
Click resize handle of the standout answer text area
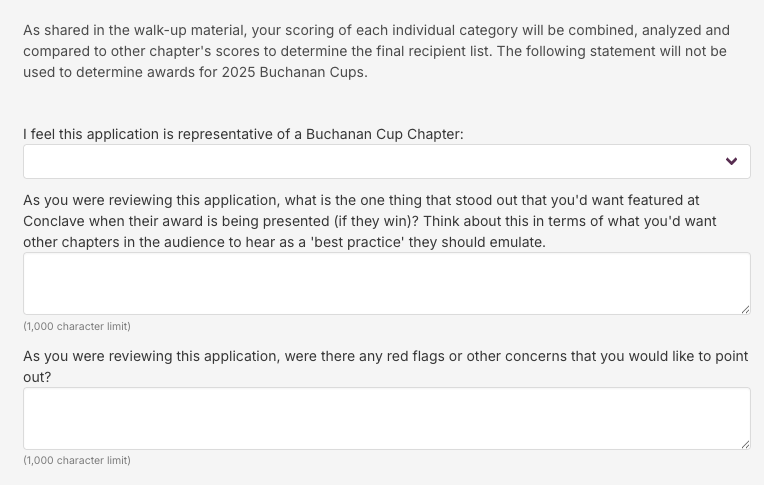tap(745, 309)
